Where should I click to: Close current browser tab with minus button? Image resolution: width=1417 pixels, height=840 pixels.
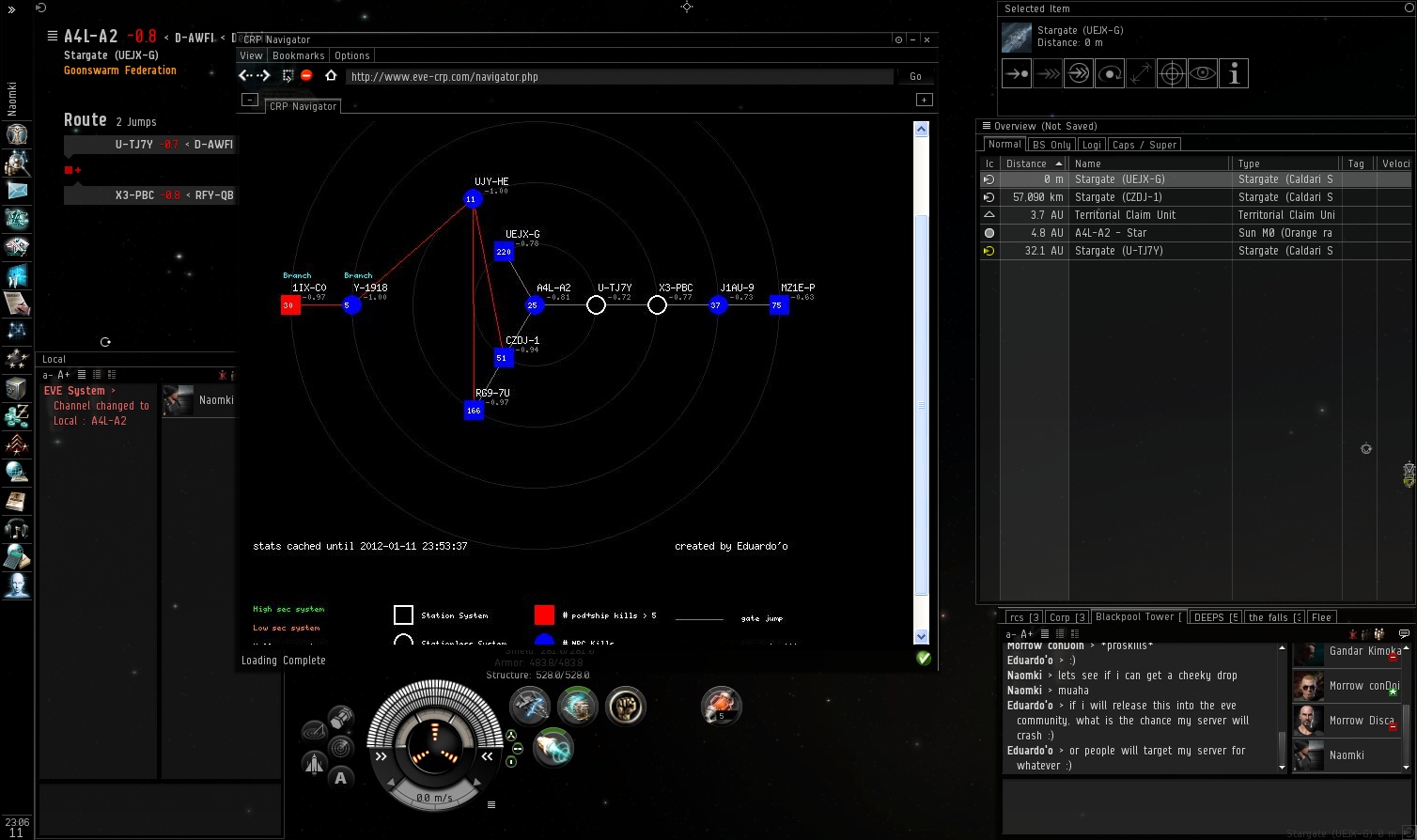click(249, 100)
